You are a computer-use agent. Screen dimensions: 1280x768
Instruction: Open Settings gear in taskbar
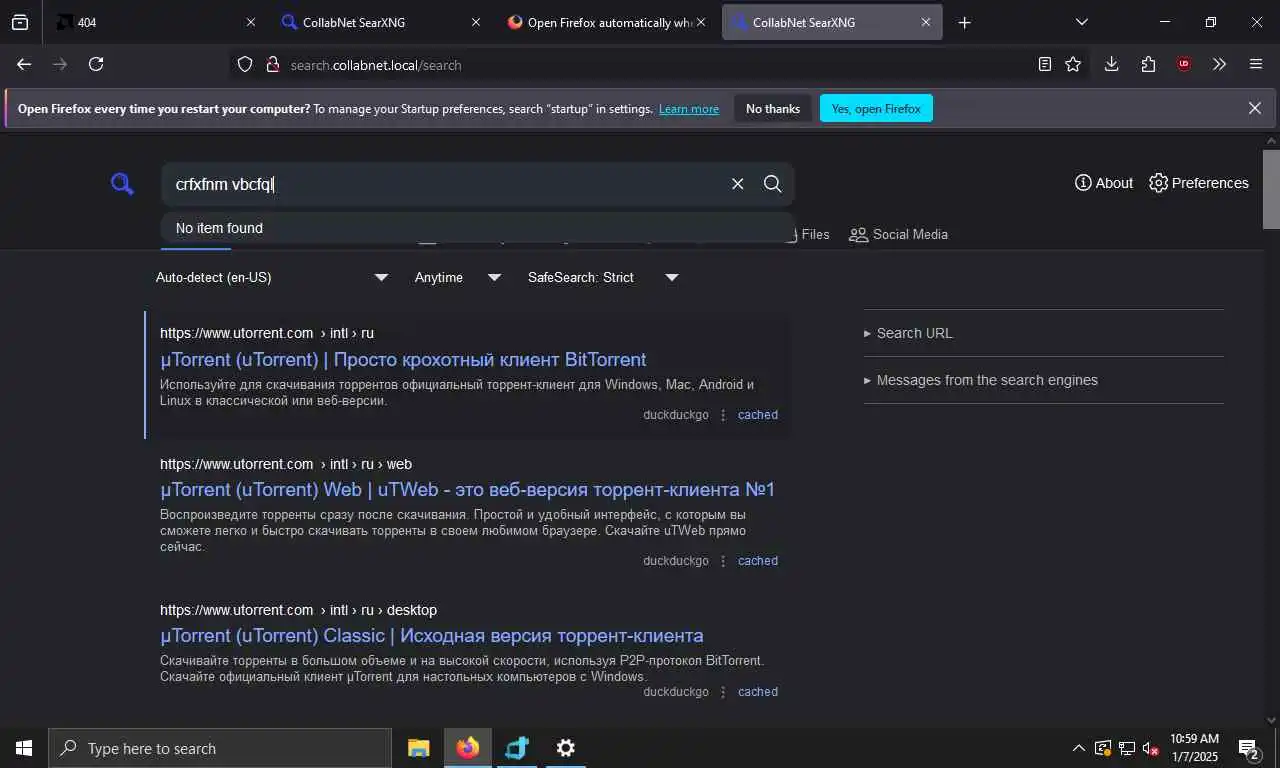(565, 748)
